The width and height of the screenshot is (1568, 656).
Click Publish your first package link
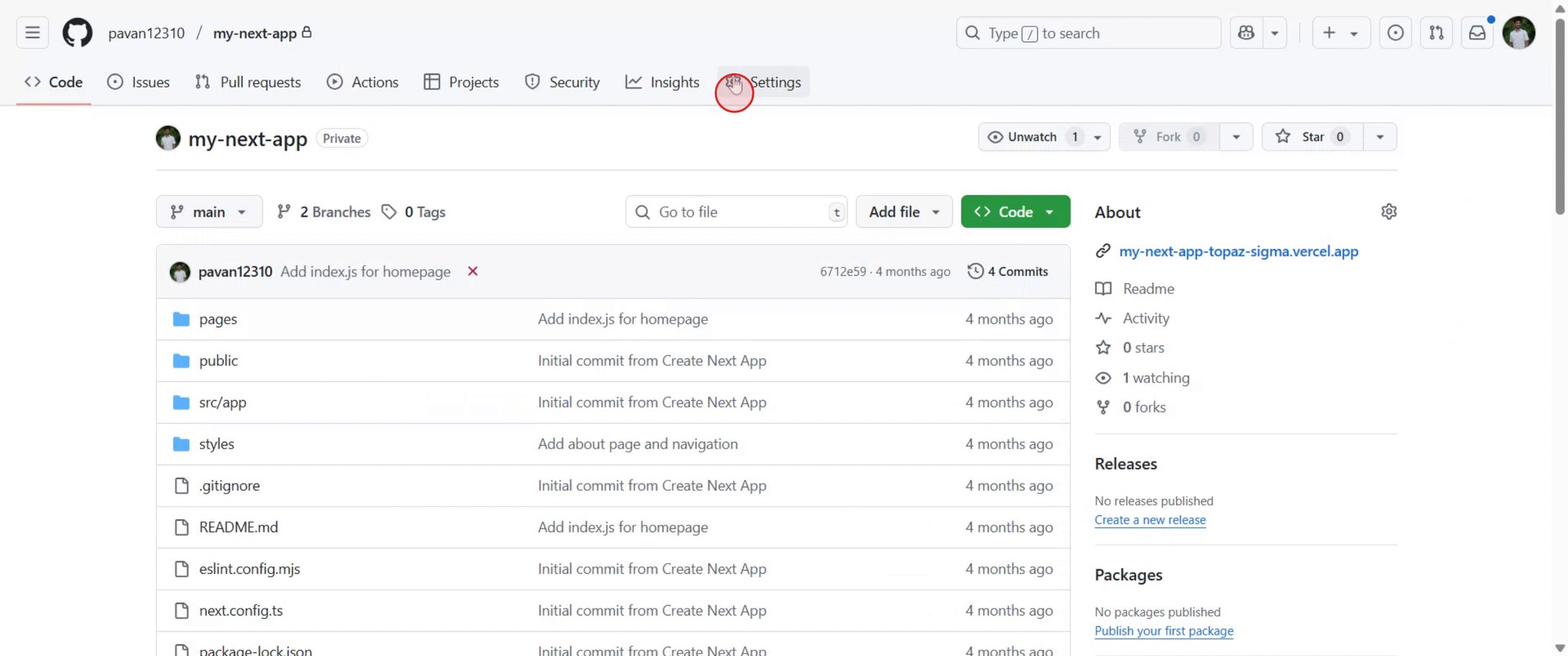1164,631
